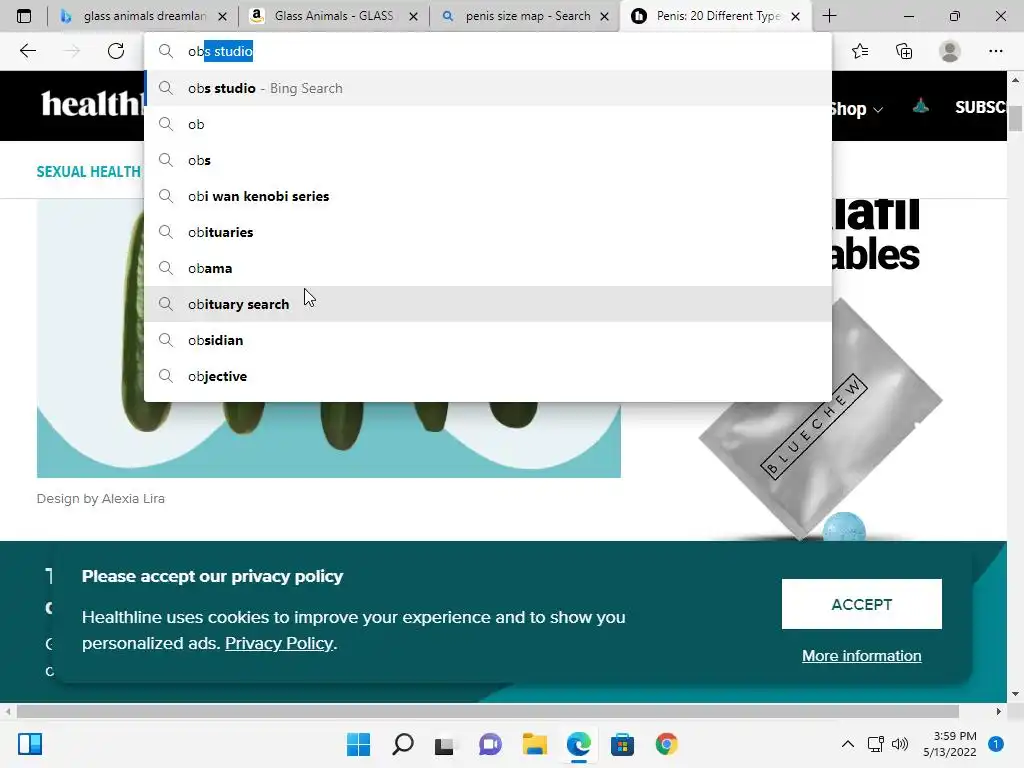Click the SUBSCRIBE button in the header
Screen dimensions: 1024x768
point(980,107)
